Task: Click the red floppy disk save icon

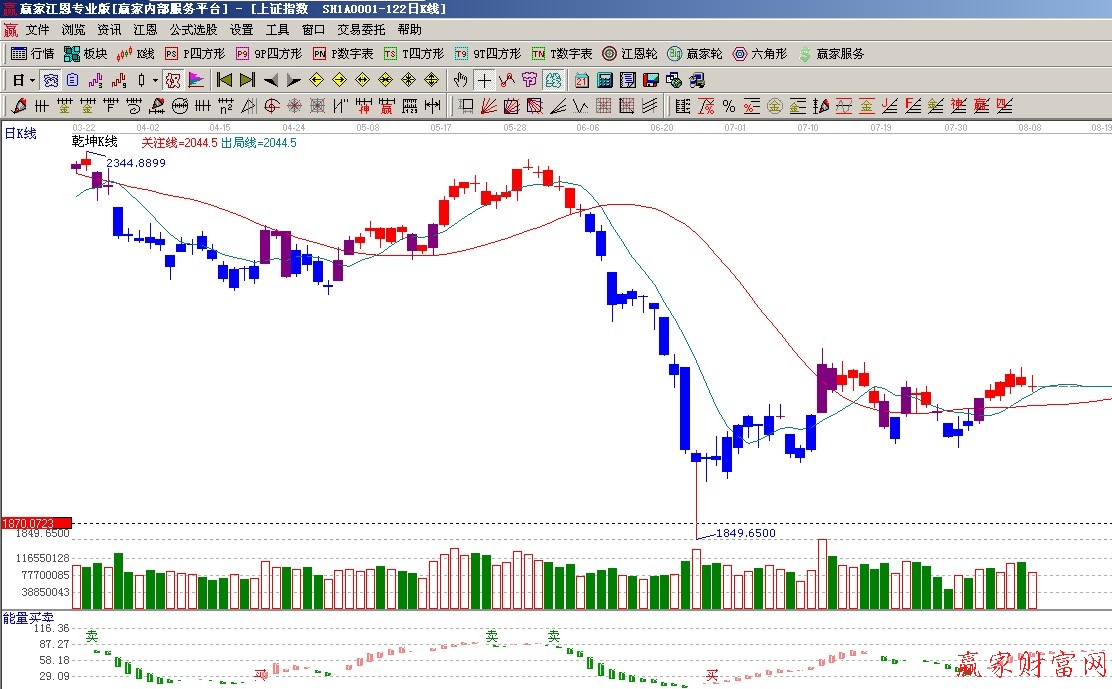Action: click(x=650, y=80)
